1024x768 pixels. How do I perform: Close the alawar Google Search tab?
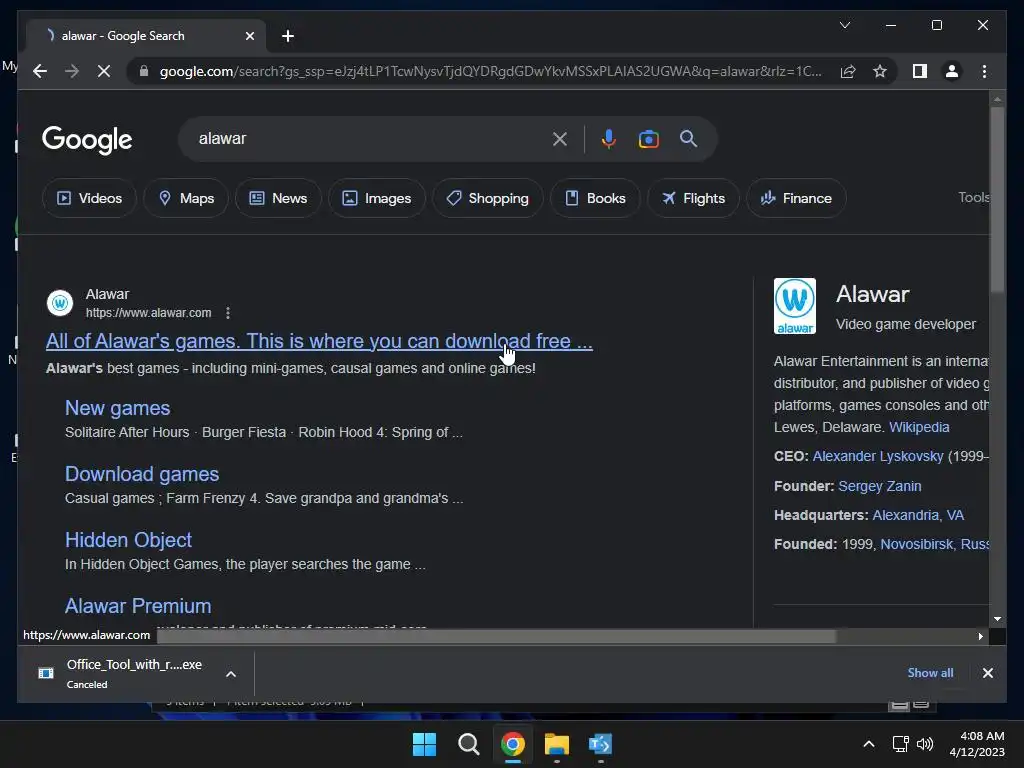point(249,36)
